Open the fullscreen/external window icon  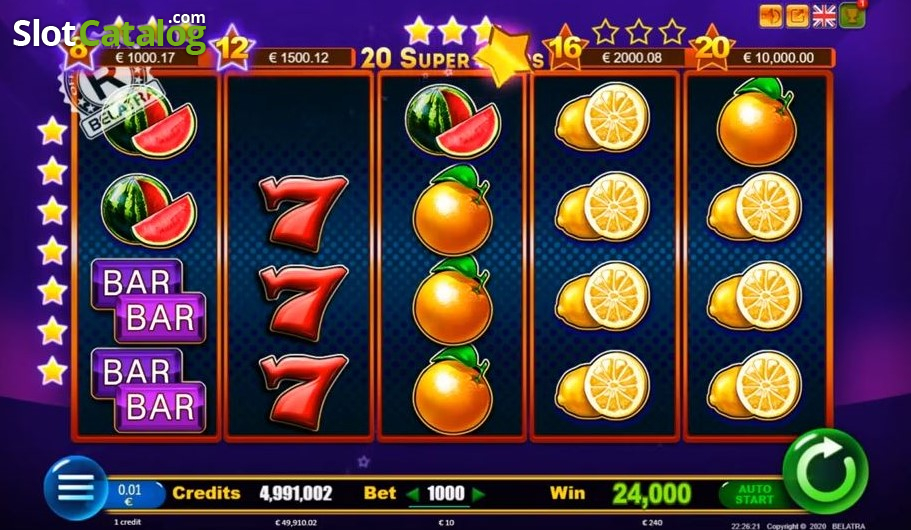(797, 17)
